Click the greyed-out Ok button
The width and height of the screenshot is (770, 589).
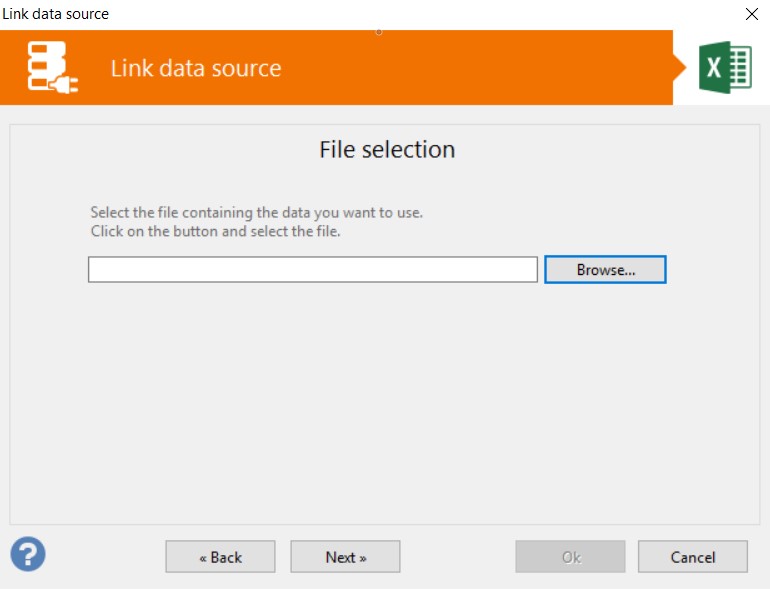(570, 557)
